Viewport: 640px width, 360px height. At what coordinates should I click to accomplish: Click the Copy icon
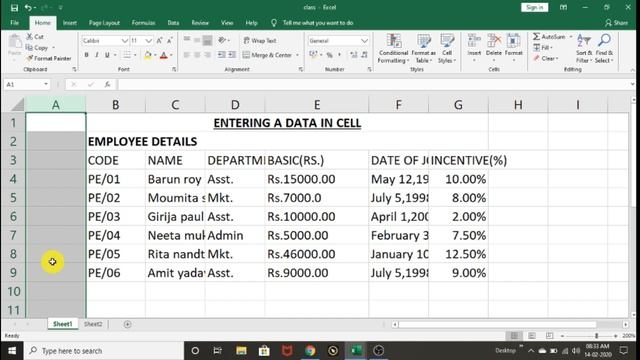click(x=29, y=48)
